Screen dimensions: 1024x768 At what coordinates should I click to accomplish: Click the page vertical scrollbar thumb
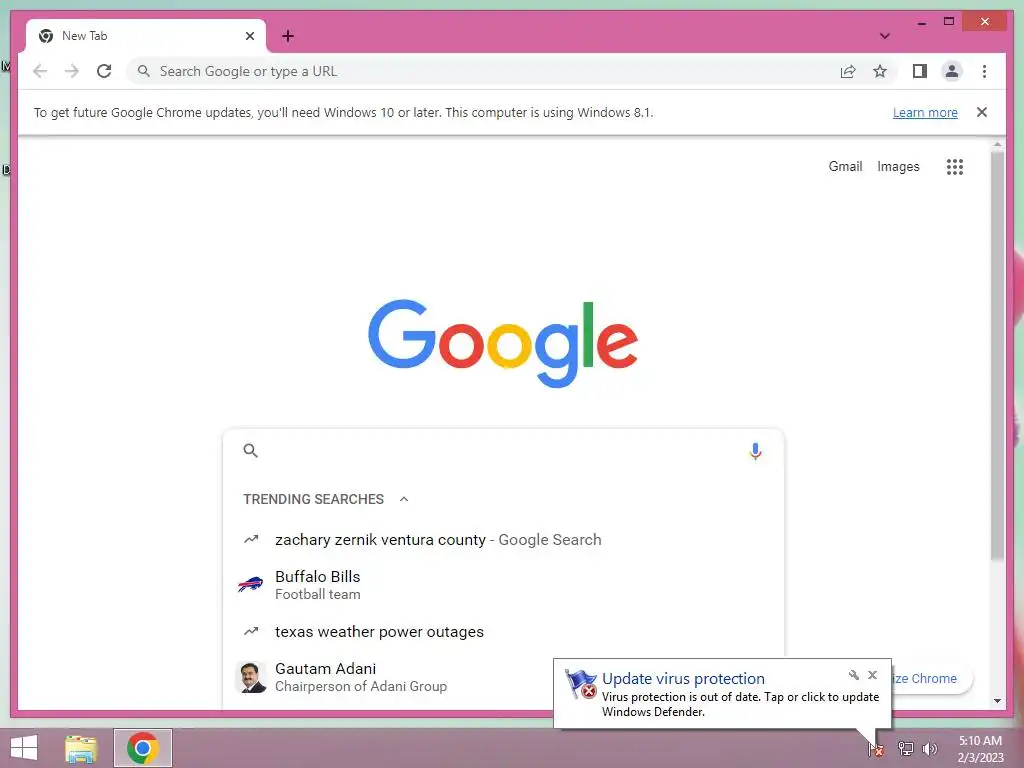997,354
